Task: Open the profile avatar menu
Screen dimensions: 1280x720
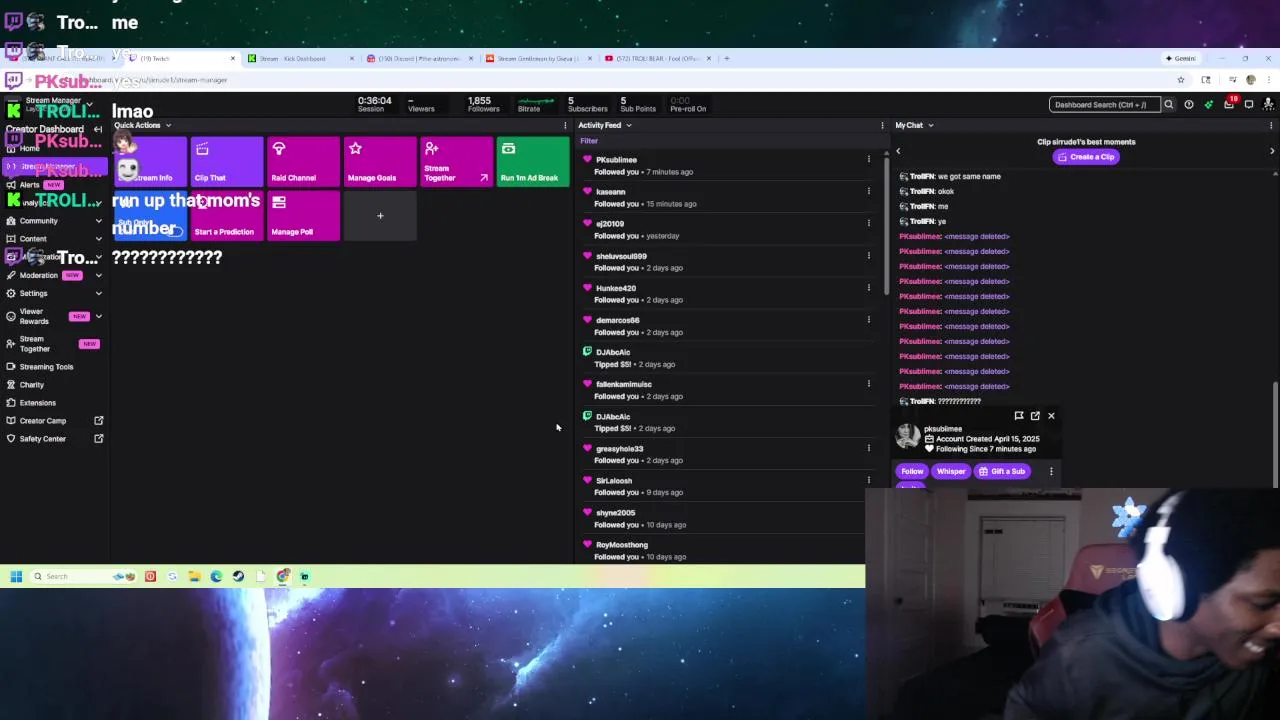Action: pyautogui.click(x=1269, y=104)
